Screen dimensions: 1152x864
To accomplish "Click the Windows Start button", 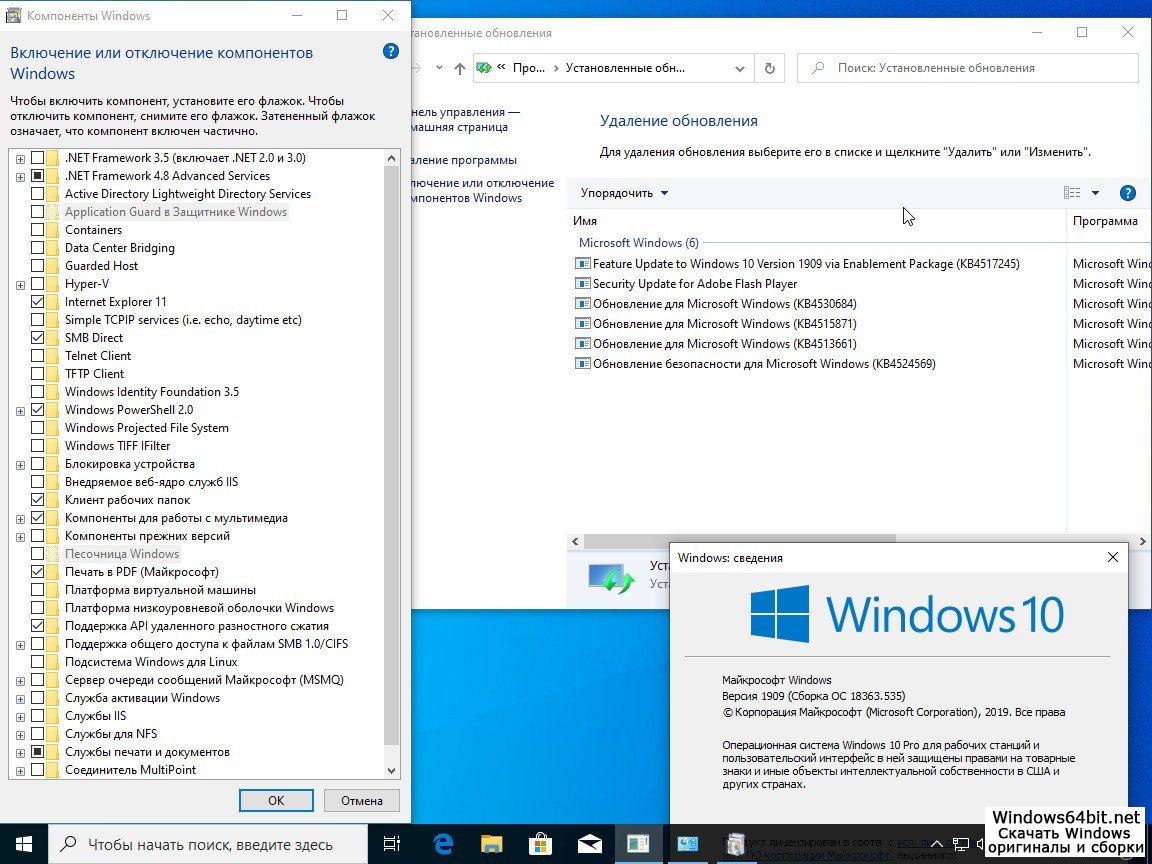I will coord(24,843).
